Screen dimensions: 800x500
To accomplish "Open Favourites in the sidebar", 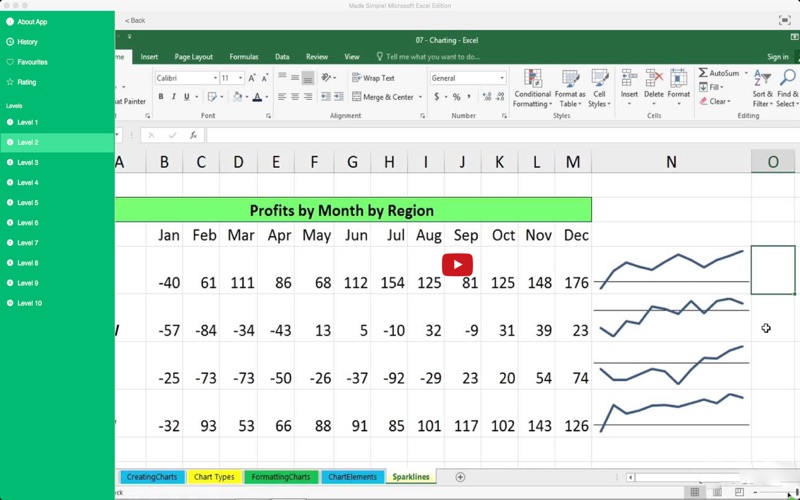I will (x=57, y=62).
